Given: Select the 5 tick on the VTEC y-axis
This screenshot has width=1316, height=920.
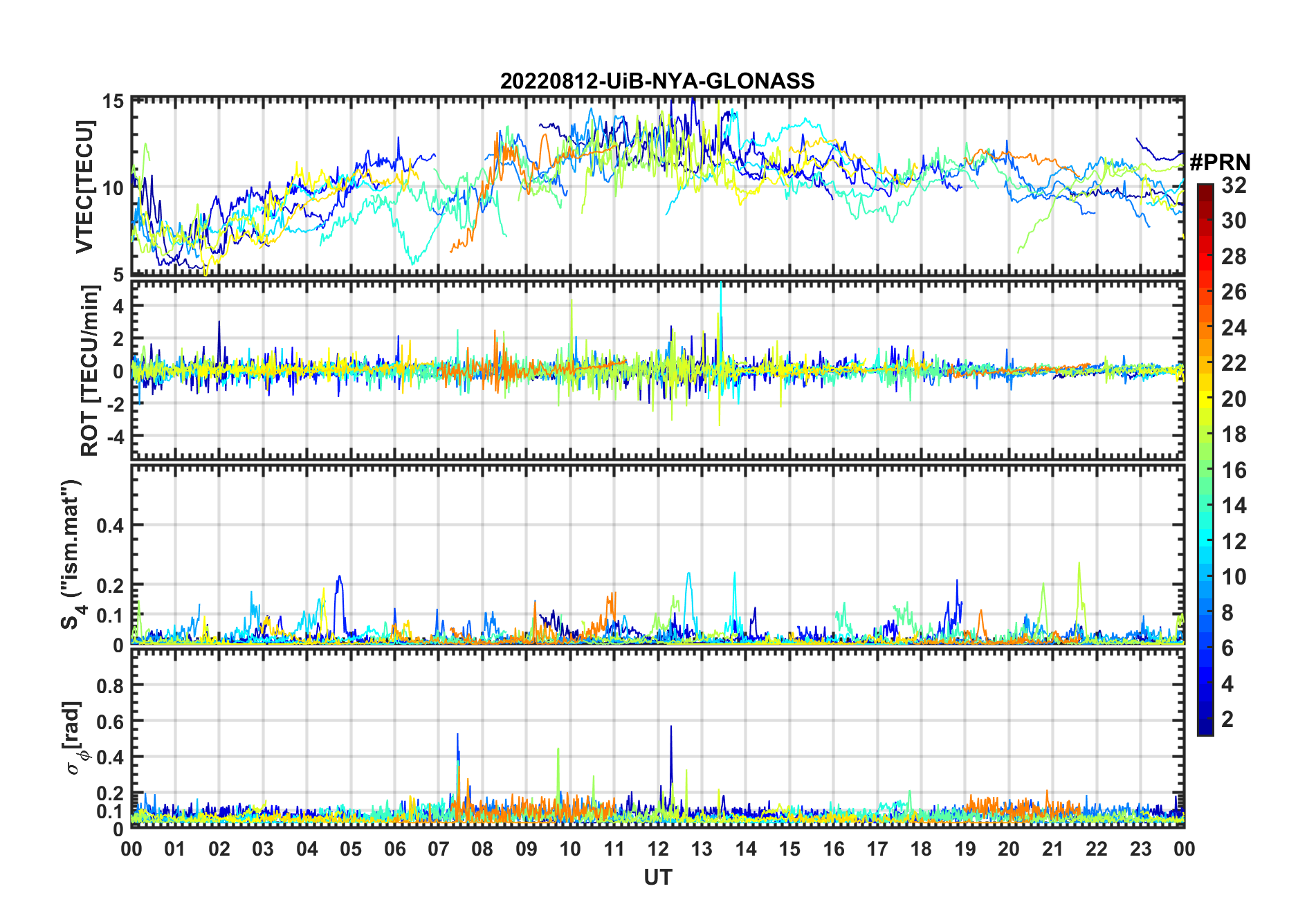Looking at the screenshot, I should pyautogui.click(x=119, y=275).
